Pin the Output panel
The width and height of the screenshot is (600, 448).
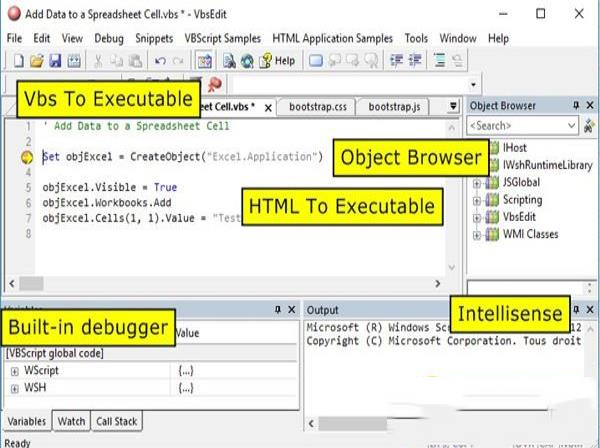point(575,310)
